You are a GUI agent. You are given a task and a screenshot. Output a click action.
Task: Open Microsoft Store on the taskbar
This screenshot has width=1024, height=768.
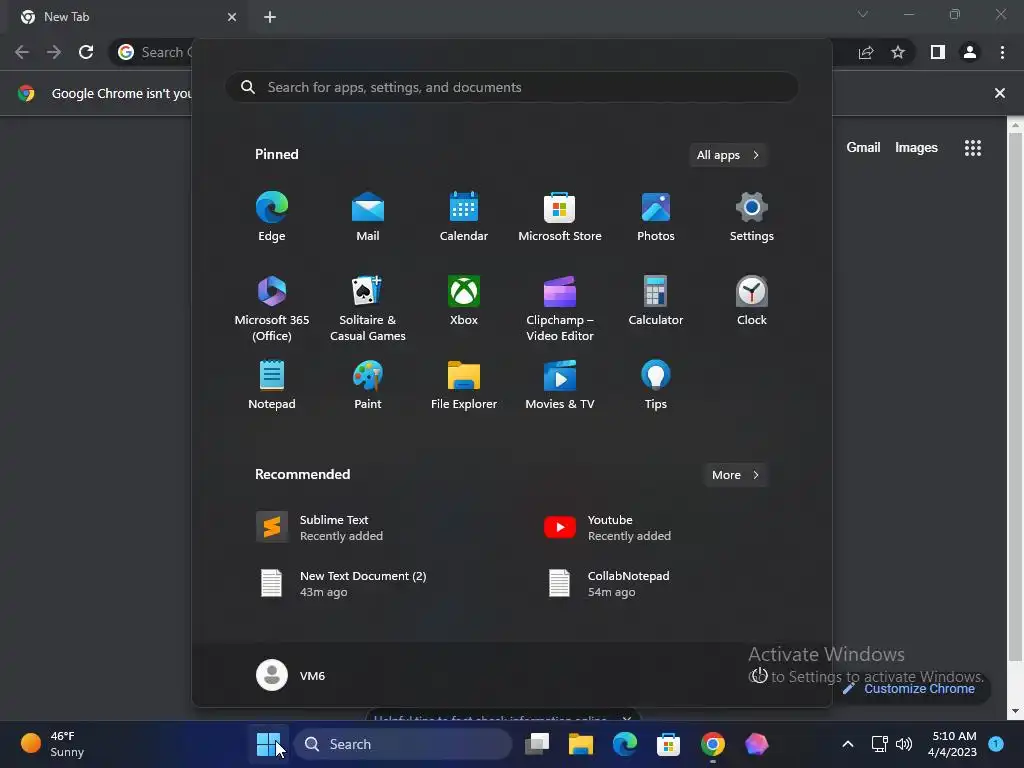click(668, 744)
